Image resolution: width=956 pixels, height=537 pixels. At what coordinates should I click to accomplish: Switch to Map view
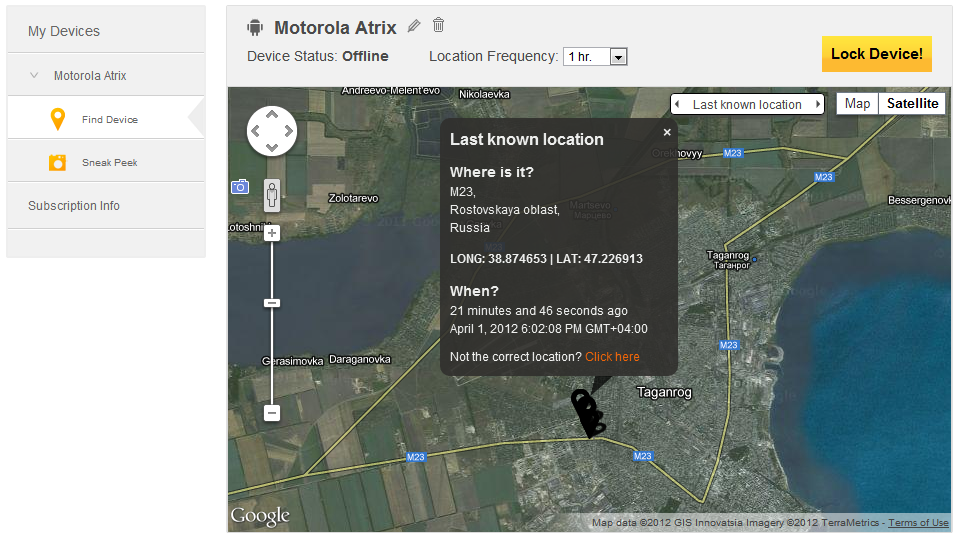(x=857, y=104)
